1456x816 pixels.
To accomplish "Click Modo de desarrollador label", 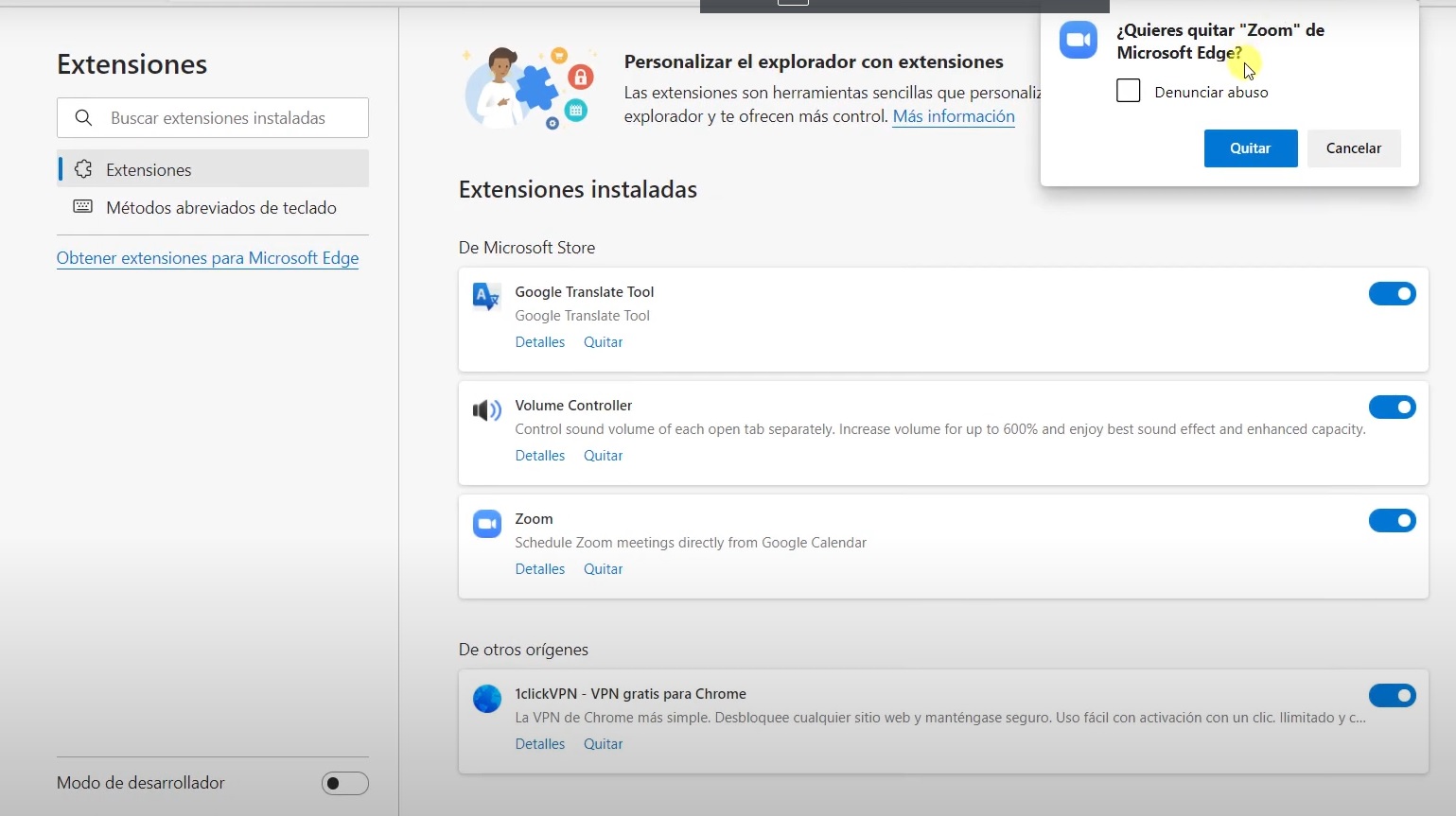I will tap(140, 783).
